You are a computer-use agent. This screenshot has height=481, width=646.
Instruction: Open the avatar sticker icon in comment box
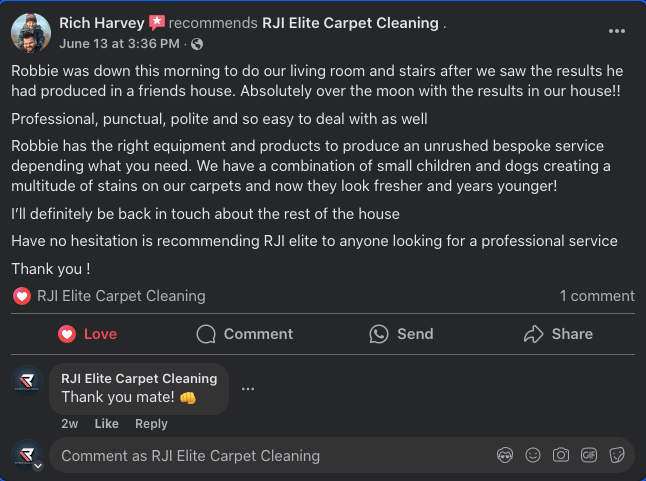(505, 455)
